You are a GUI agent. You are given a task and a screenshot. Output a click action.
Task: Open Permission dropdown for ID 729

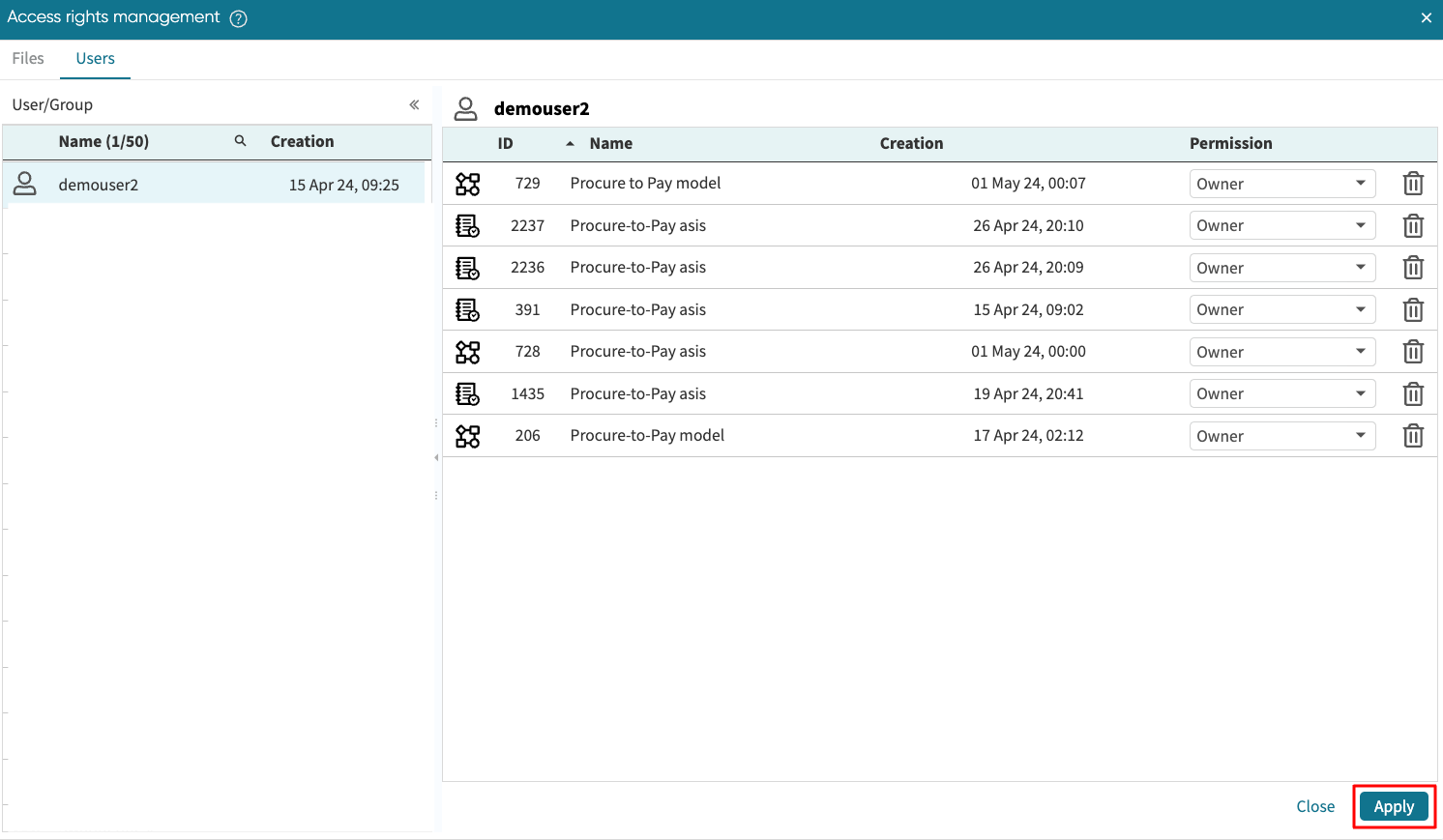point(1281,184)
